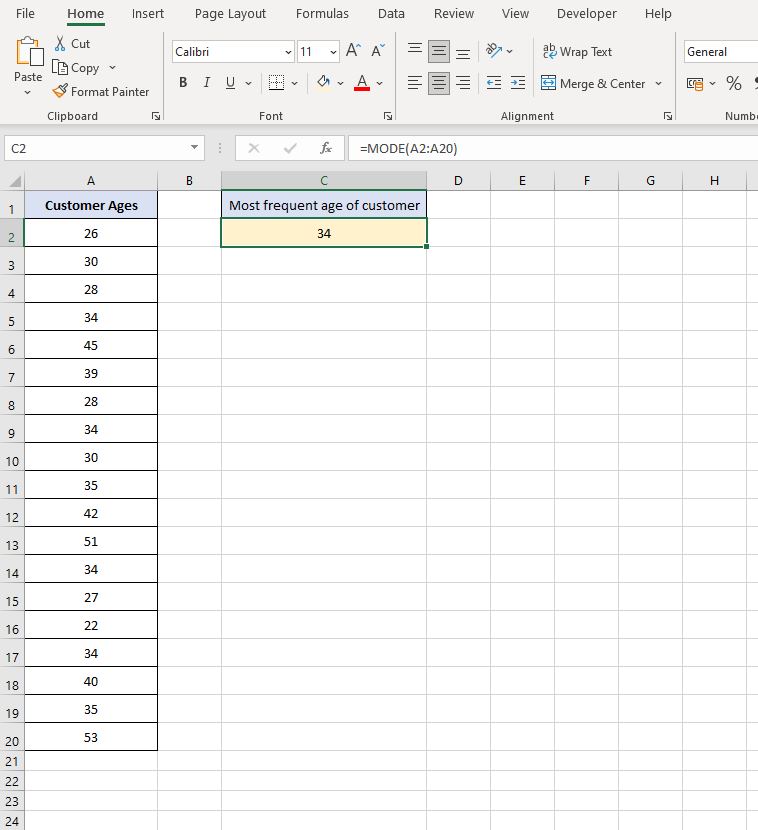Open the Copy options dropdown arrow

point(112,68)
